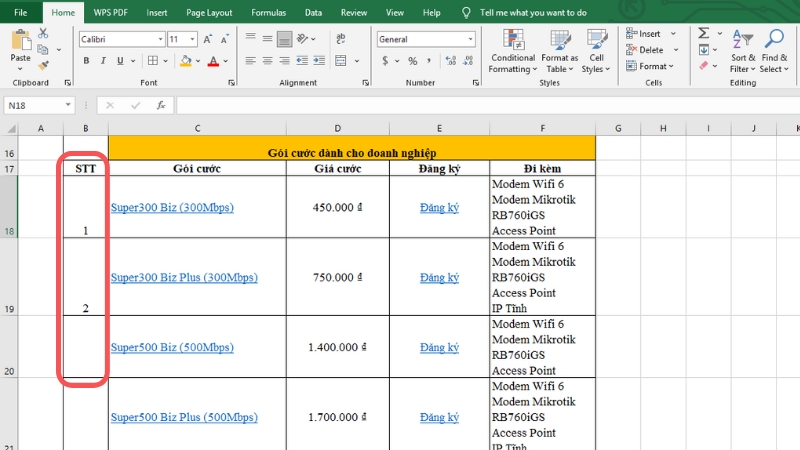
Task: Click Increase Font Size icon
Action: point(208,39)
